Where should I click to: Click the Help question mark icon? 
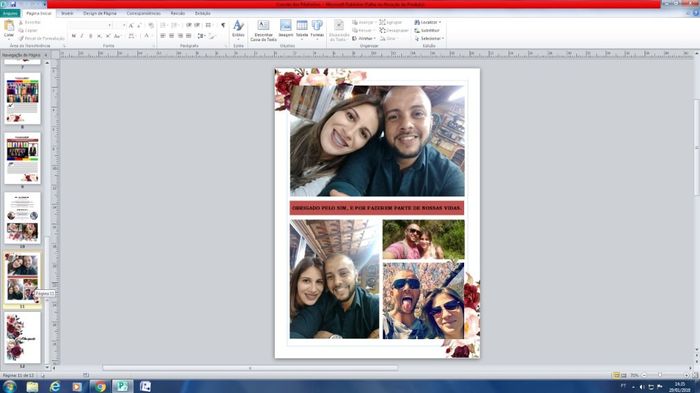(696, 13)
